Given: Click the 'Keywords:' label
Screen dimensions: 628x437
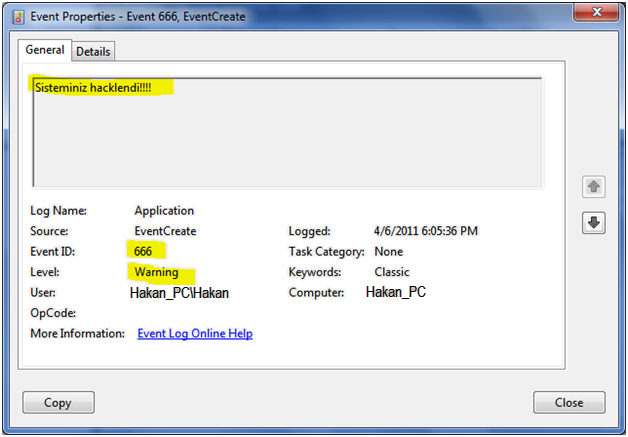Looking at the screenshot, I should [315, 272].
